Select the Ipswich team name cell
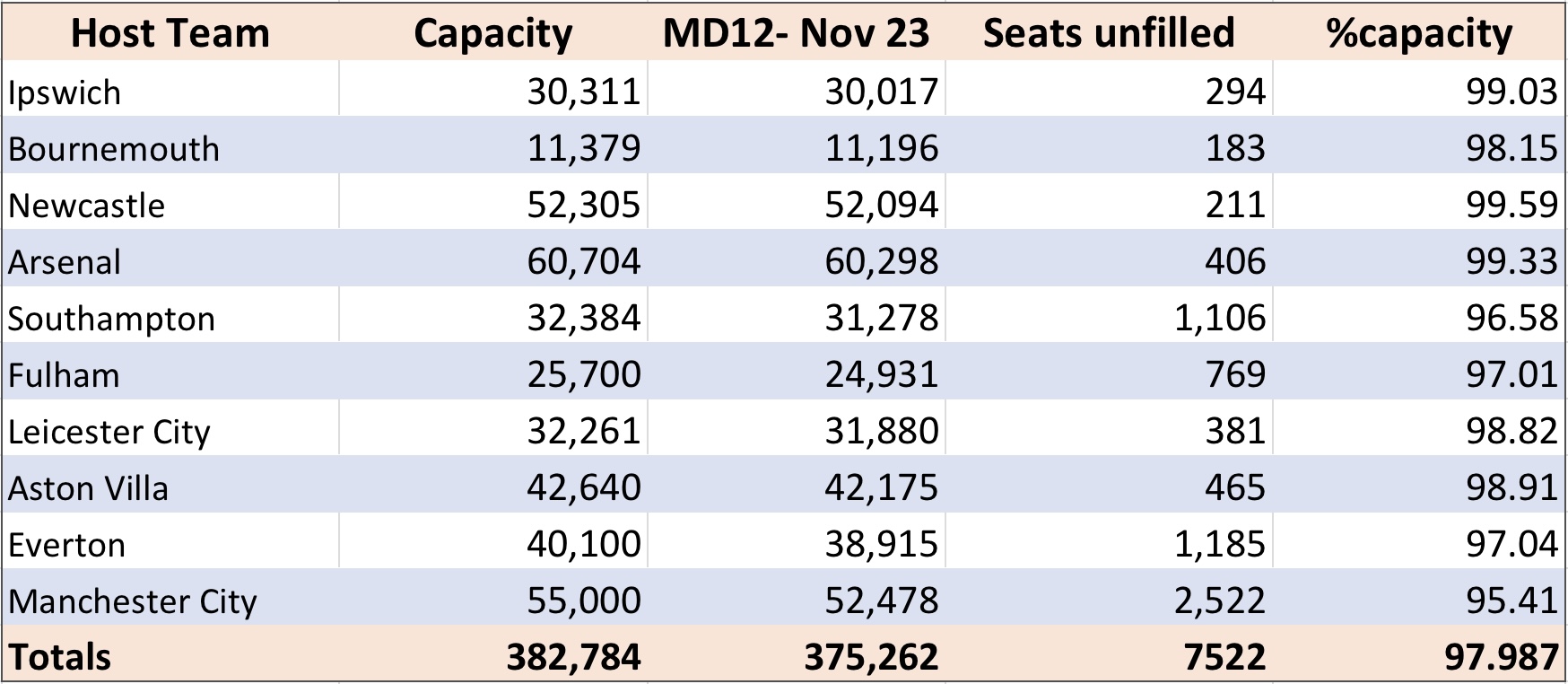This screenshot has width=1568, height=684. (170, 89)
